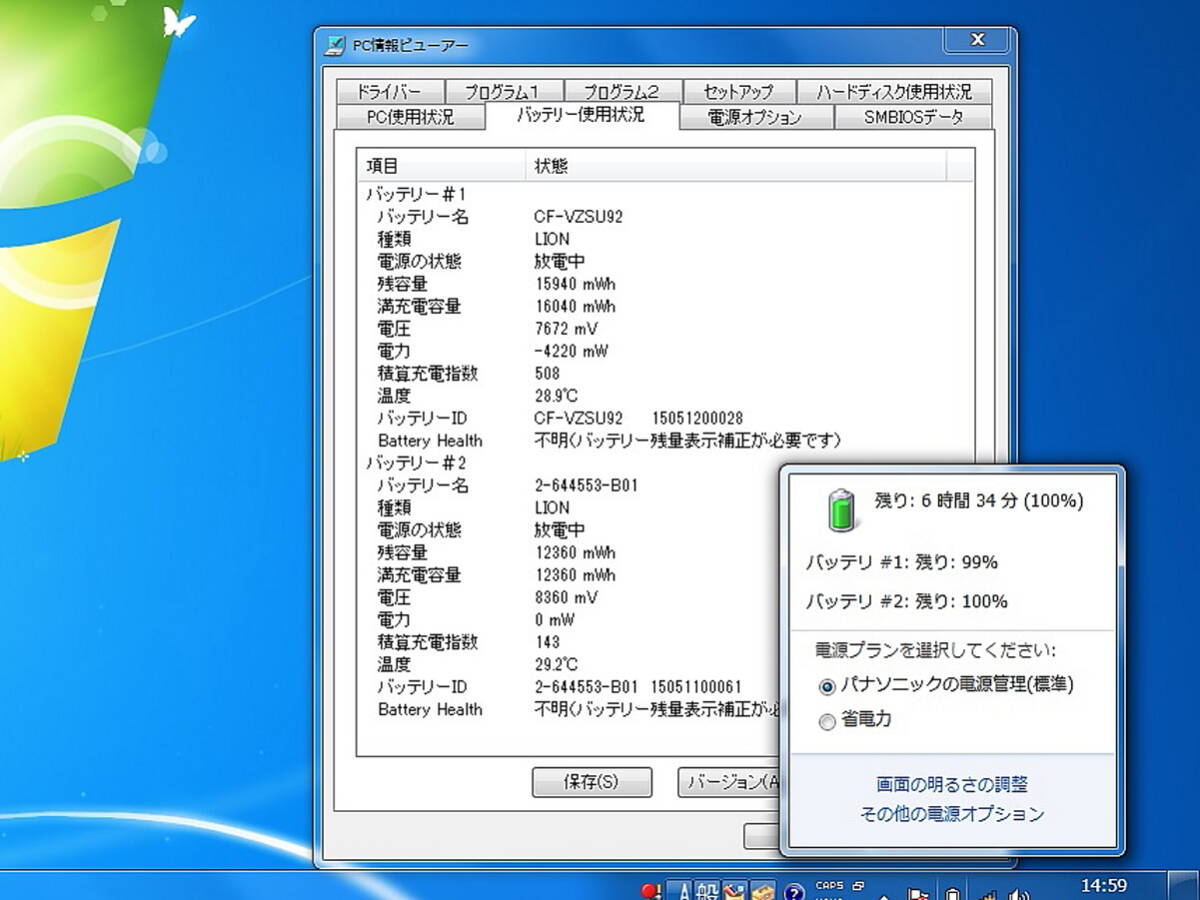
Task: Open the 電源オプション tab
Action: point(755,117)
